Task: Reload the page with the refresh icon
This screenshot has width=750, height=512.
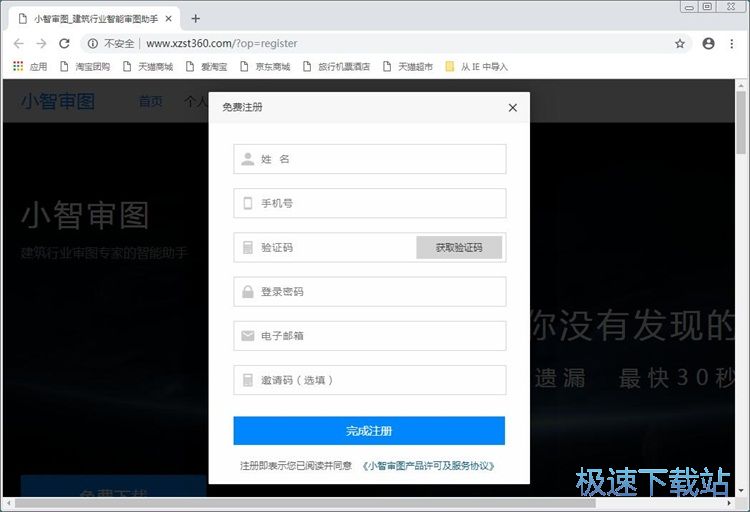Action: click(x=65, y=44)
